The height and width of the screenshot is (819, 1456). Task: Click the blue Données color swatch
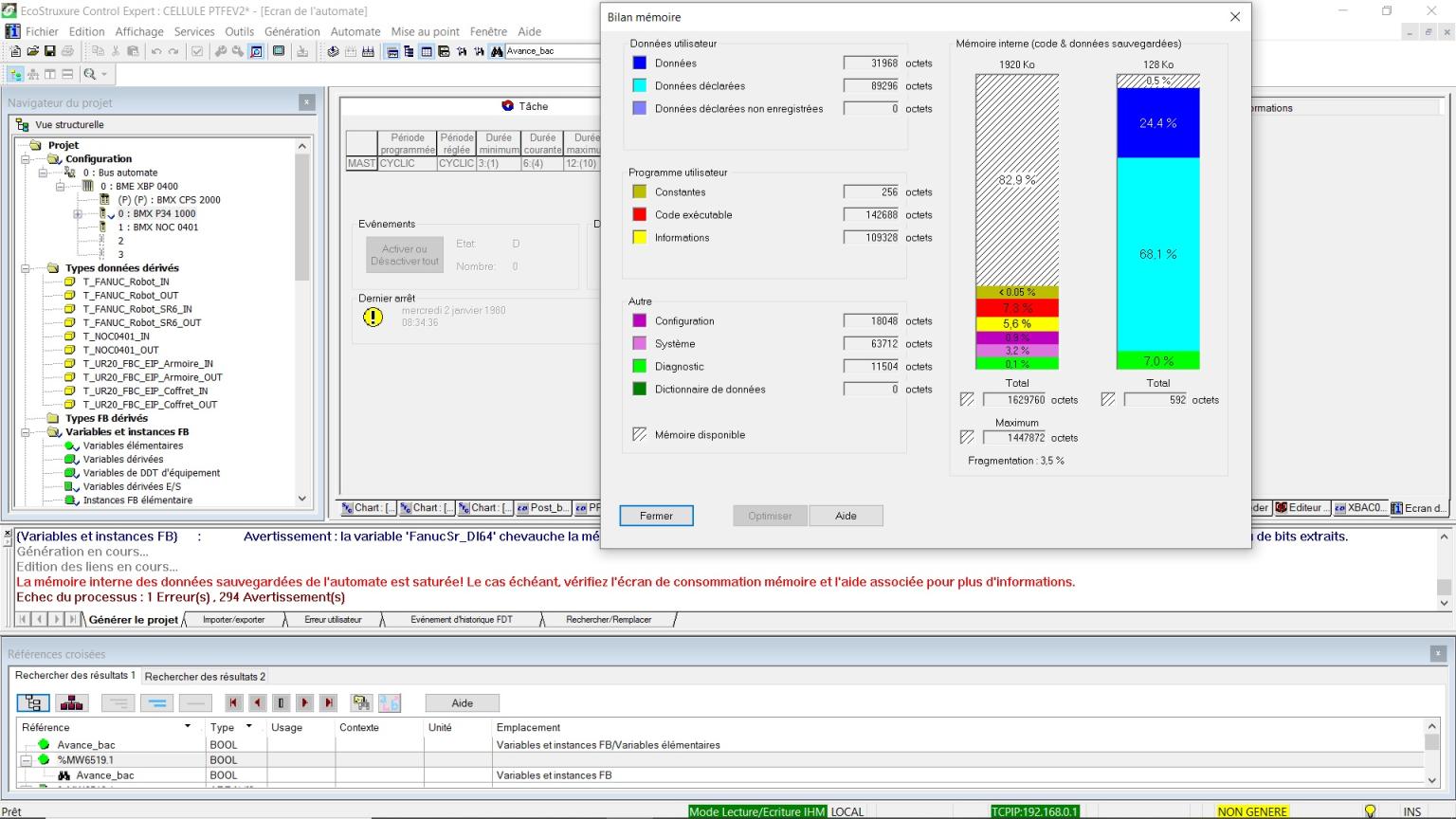coord(639,64)
